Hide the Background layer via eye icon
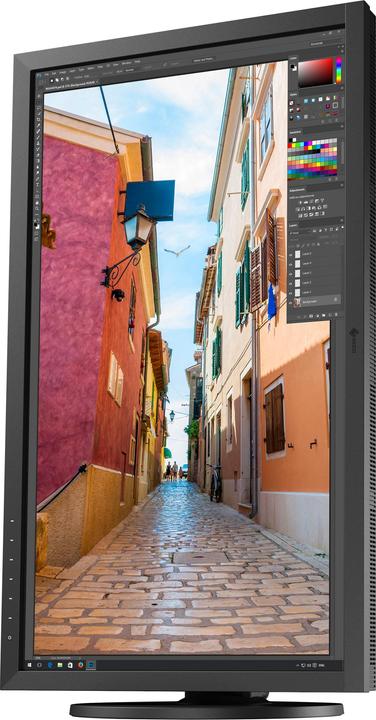Screen dimensions: 376x720 point(290,303)
